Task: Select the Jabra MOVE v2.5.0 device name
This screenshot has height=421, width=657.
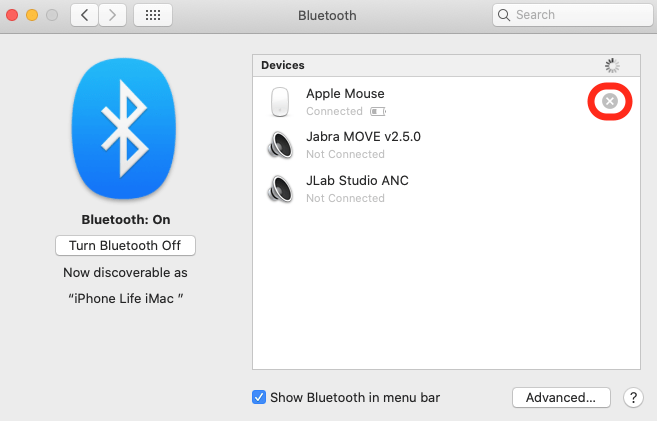Action: coord(363,137)
